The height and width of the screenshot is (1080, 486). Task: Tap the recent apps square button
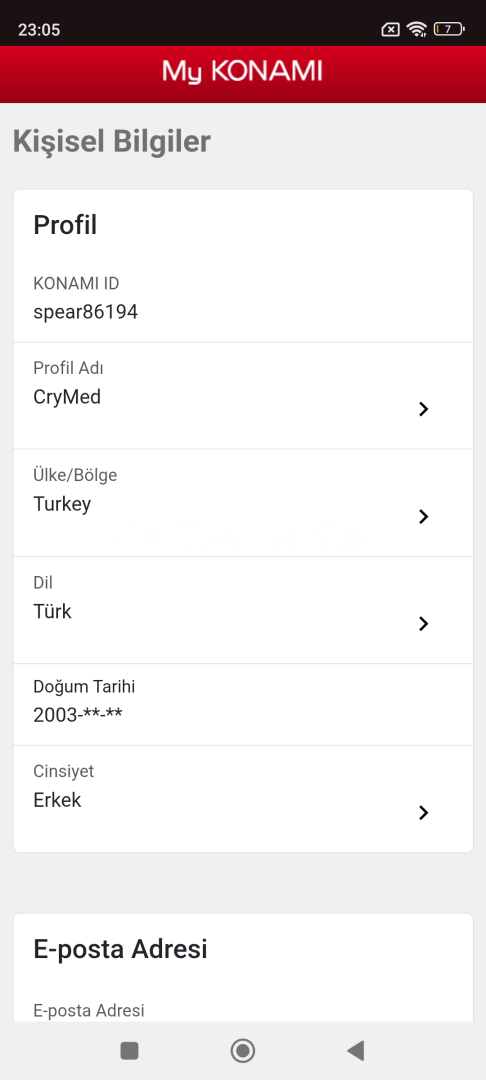(129, 1050)
